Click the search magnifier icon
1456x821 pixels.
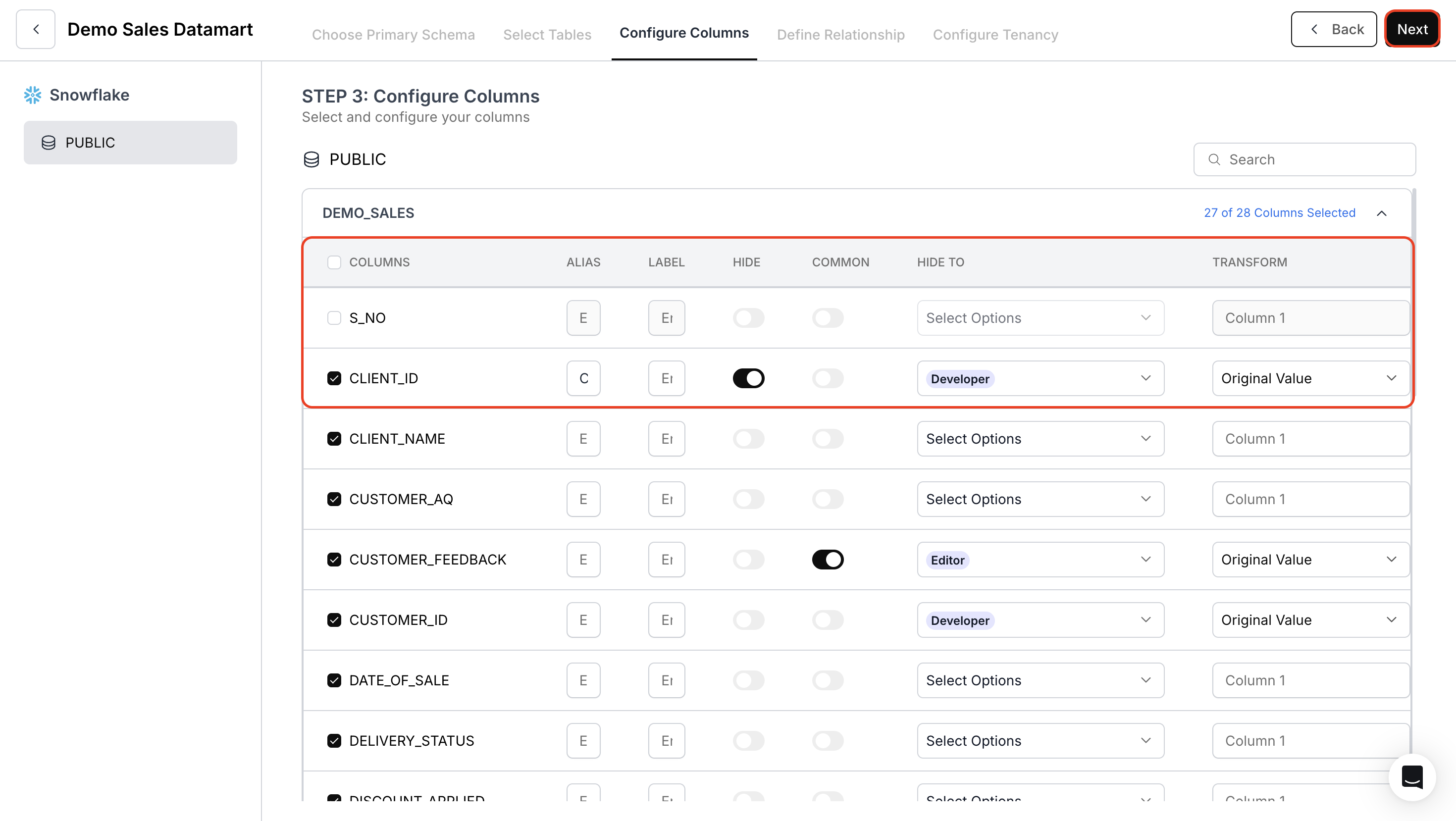(x=1214, y=159)
